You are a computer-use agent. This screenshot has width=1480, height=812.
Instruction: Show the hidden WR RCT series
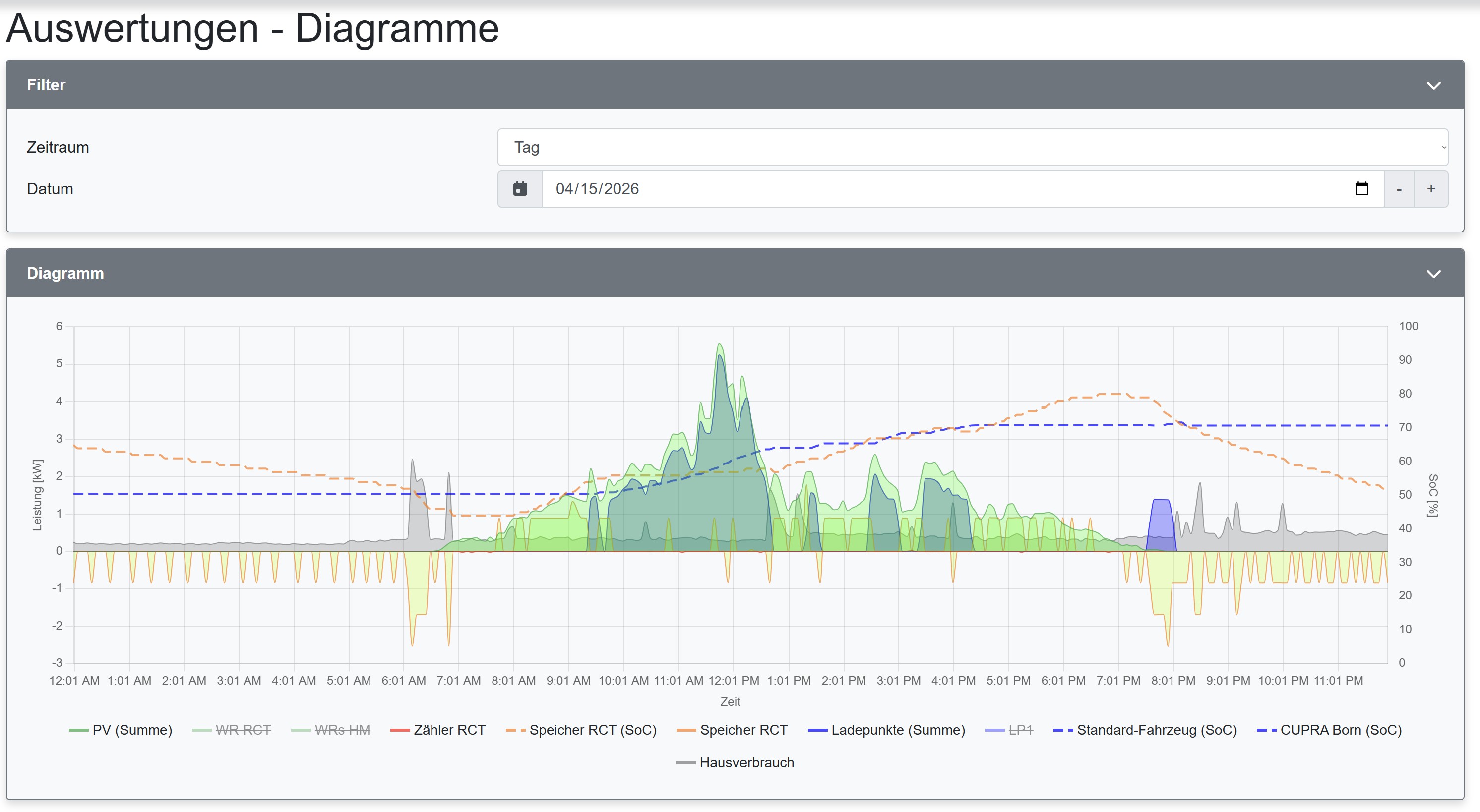point(243,730)
